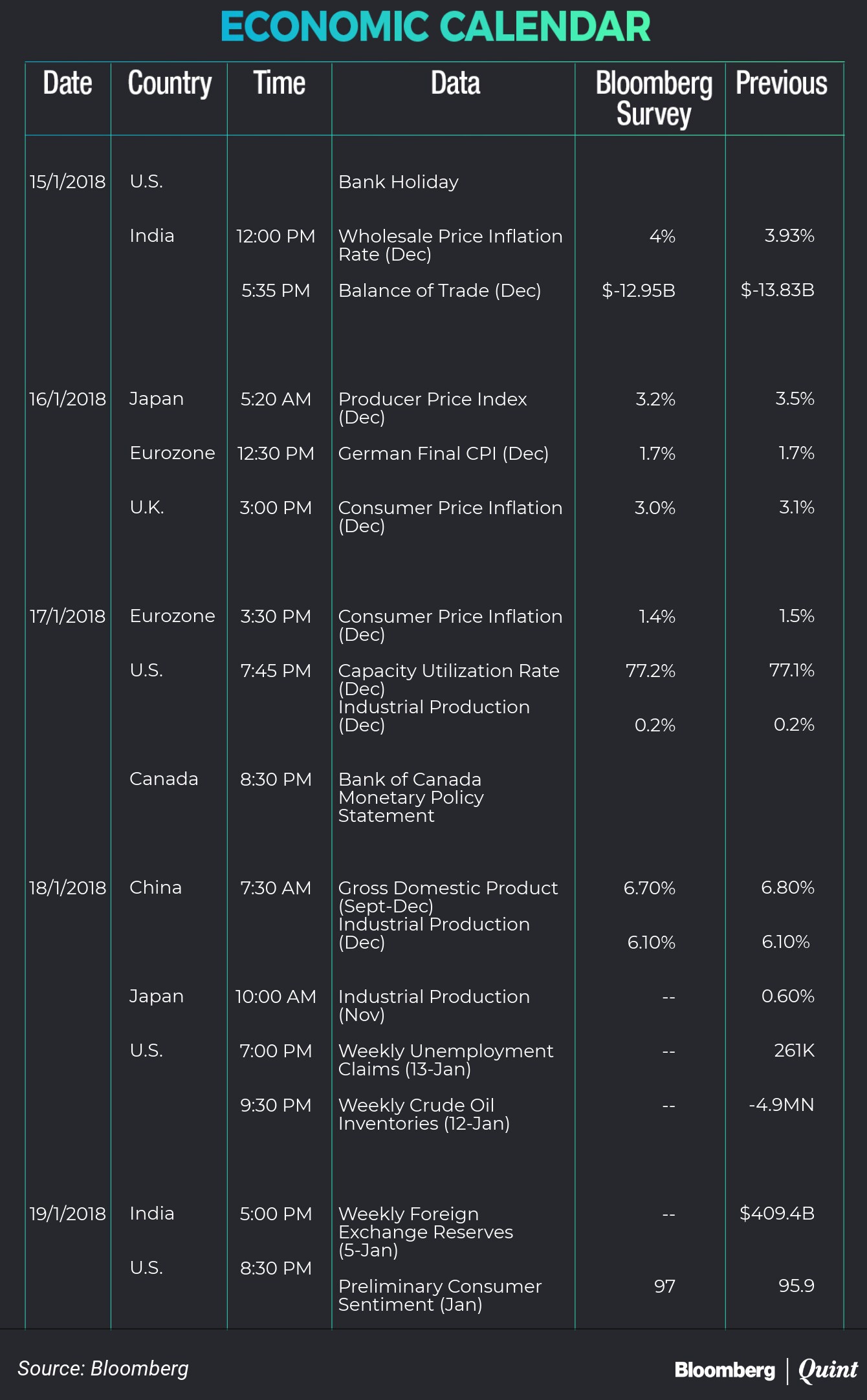Image resolution: width=867 pixels, height=1400 pixels.
Task: Select the Bloomberg Survey column header
Action: point(653,98)
